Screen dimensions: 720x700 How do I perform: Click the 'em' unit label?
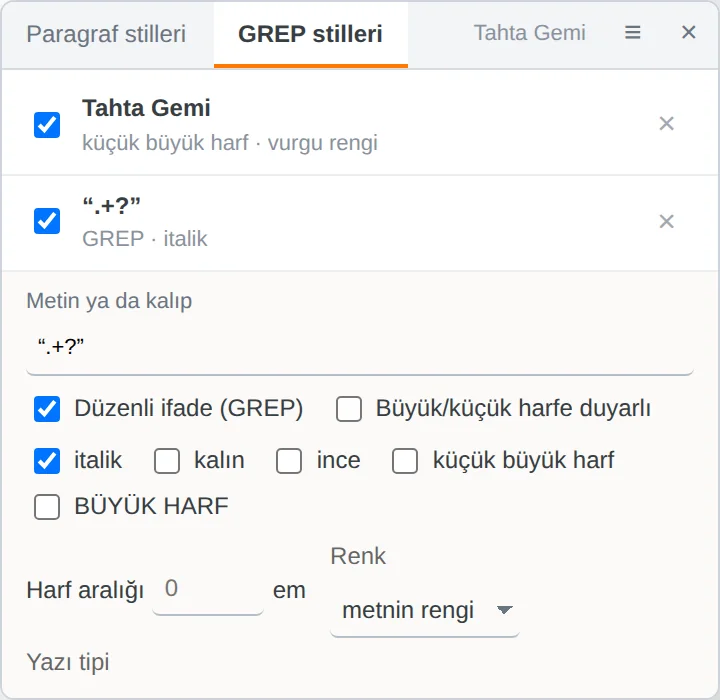pyautogui.click(x=289, y=591)
